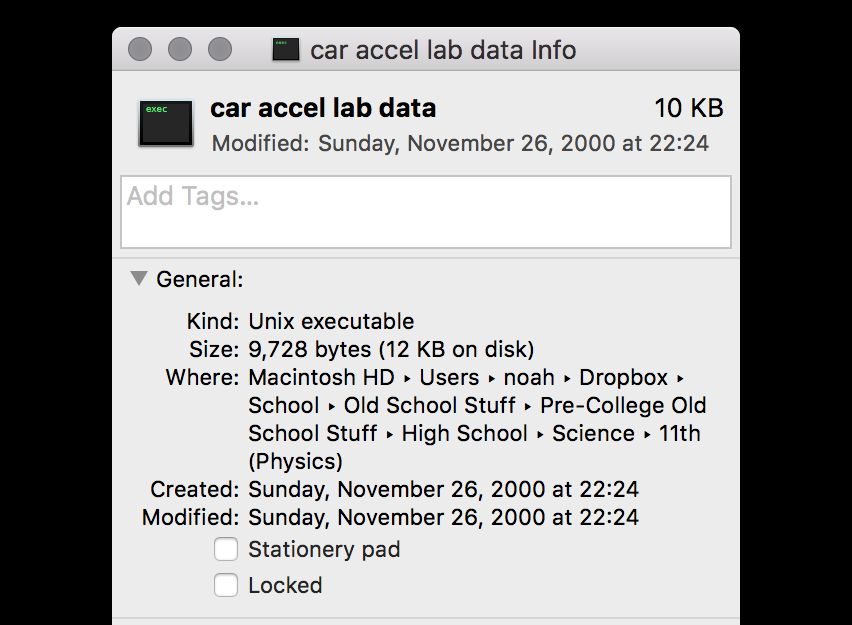852x625 pixels.
Task: Minimize the Info window
Action: tap(180, 49)
